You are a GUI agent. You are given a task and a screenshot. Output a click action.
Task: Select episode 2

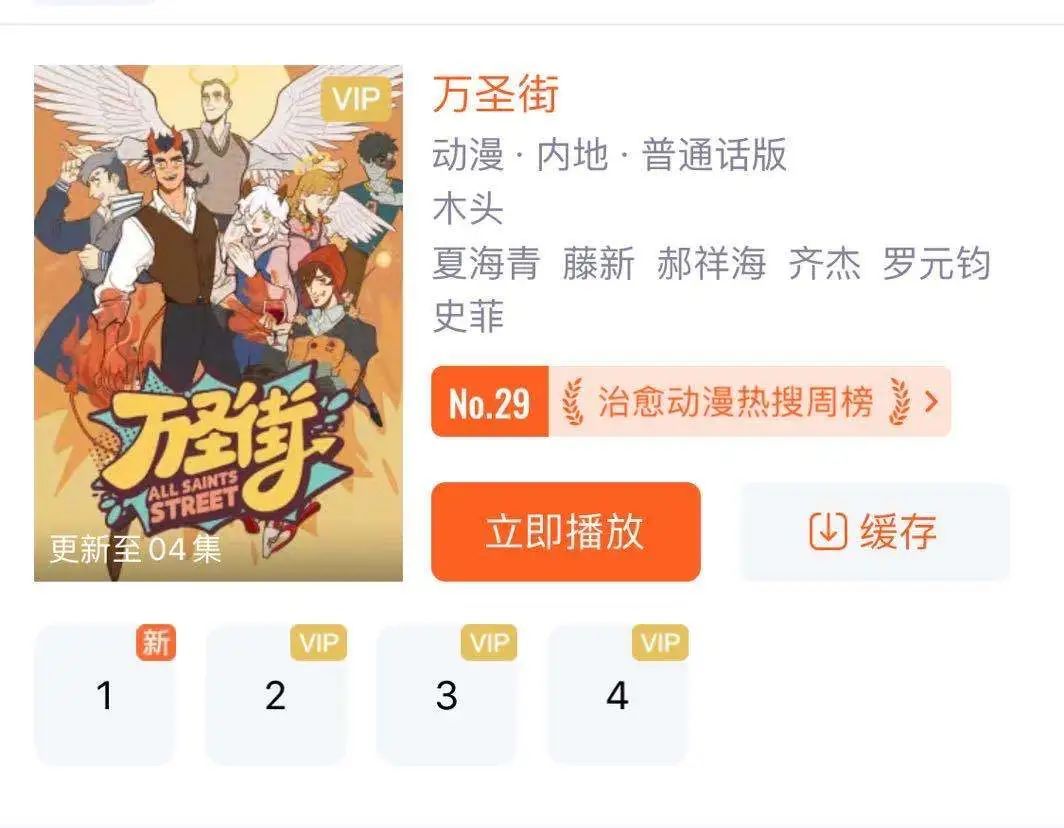tap(276, 696)
